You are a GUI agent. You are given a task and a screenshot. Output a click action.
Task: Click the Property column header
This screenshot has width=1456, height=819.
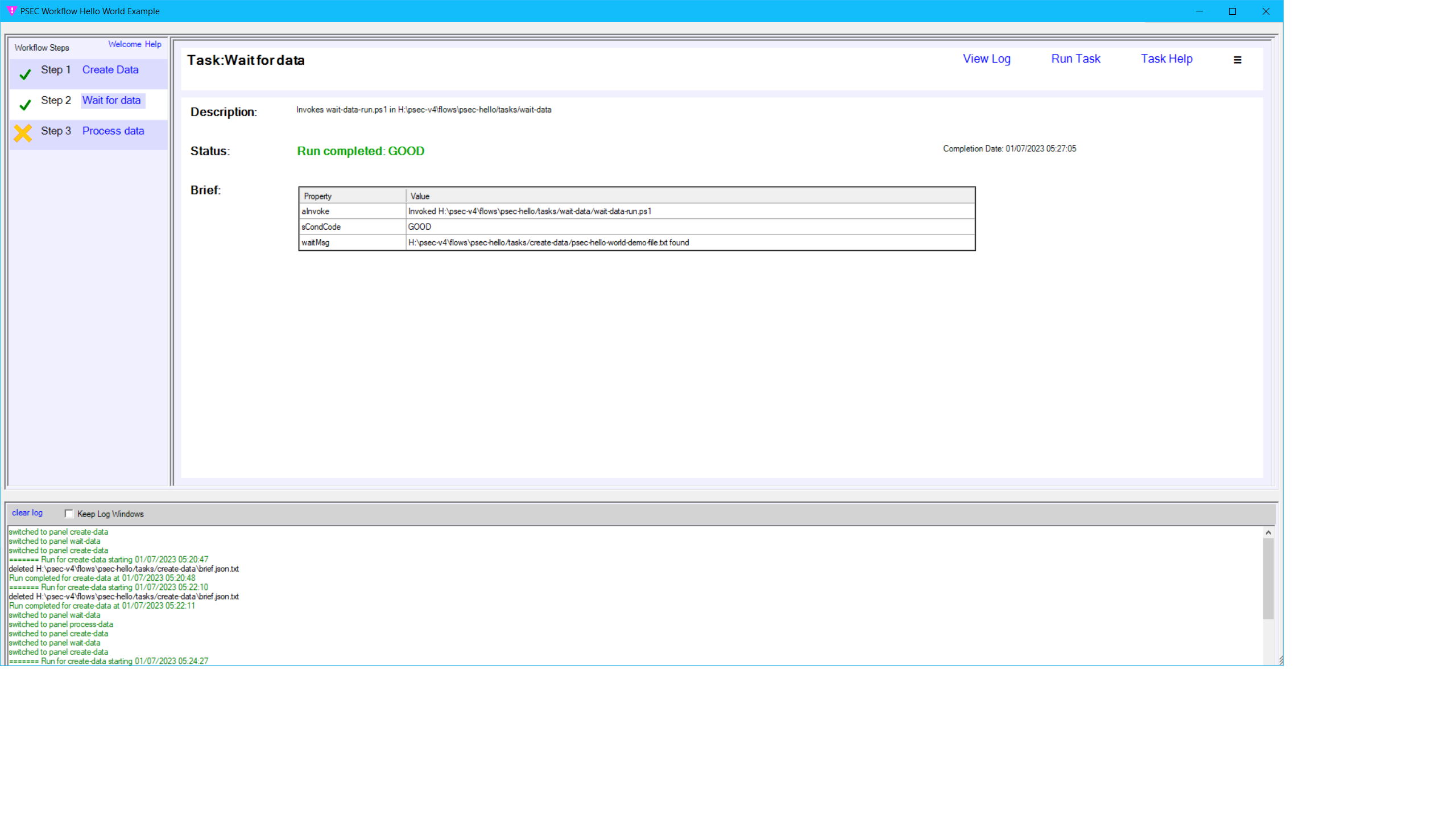coord(318,196)
